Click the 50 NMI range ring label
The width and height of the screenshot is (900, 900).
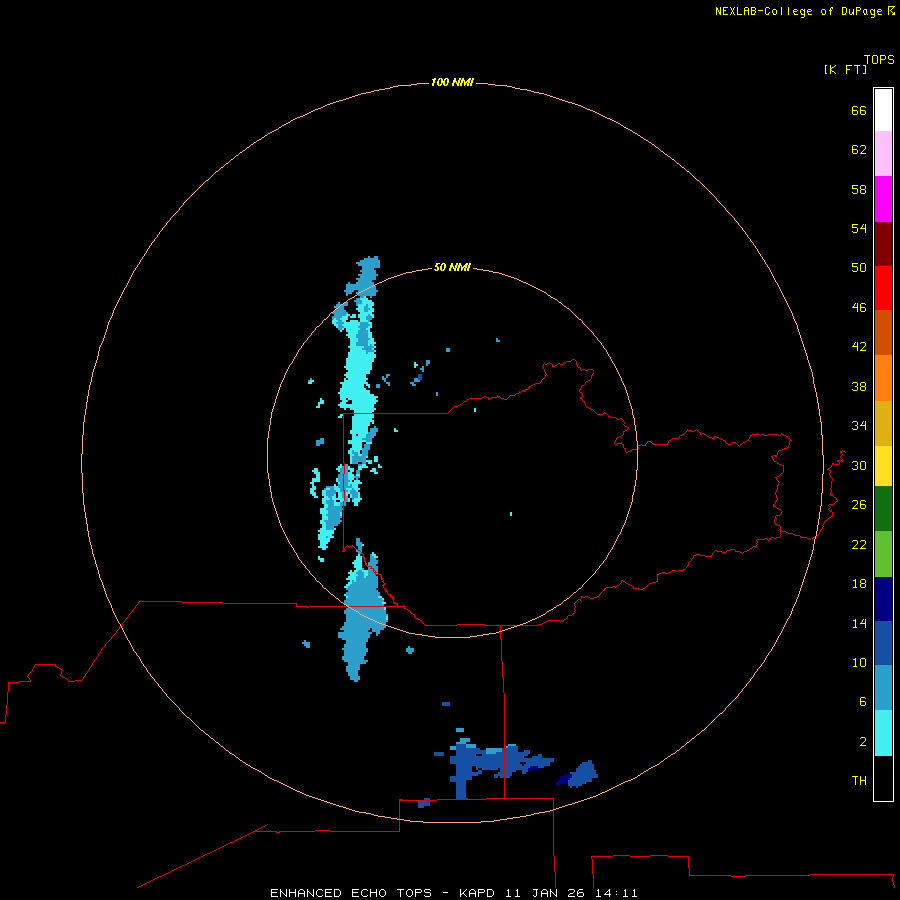(x=452, y=267)
